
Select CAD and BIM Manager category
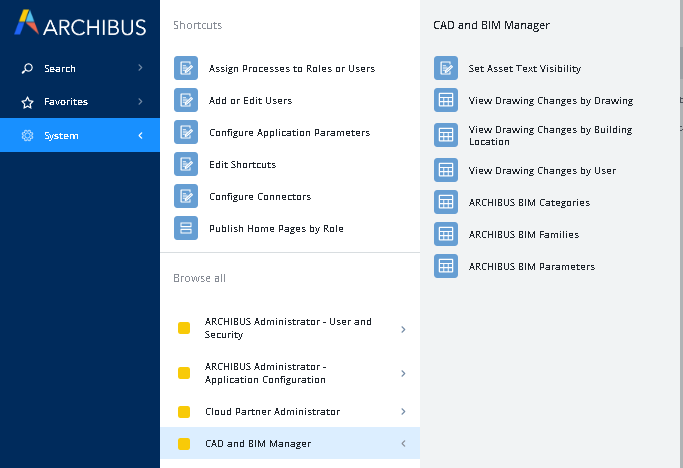pyautogui.click(x=290, y=443)
